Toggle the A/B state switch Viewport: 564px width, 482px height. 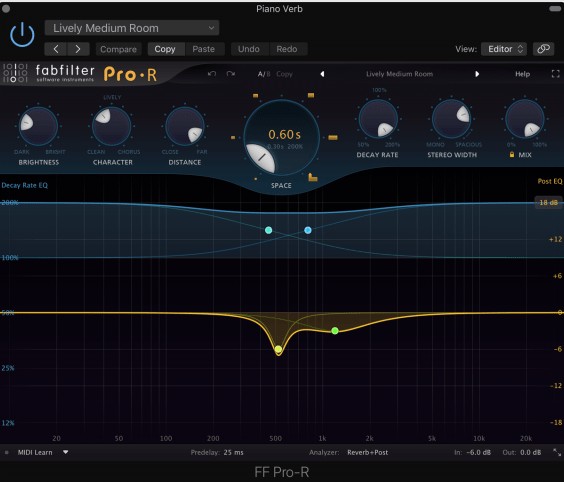pyautogui.click(x=264, y=74)
